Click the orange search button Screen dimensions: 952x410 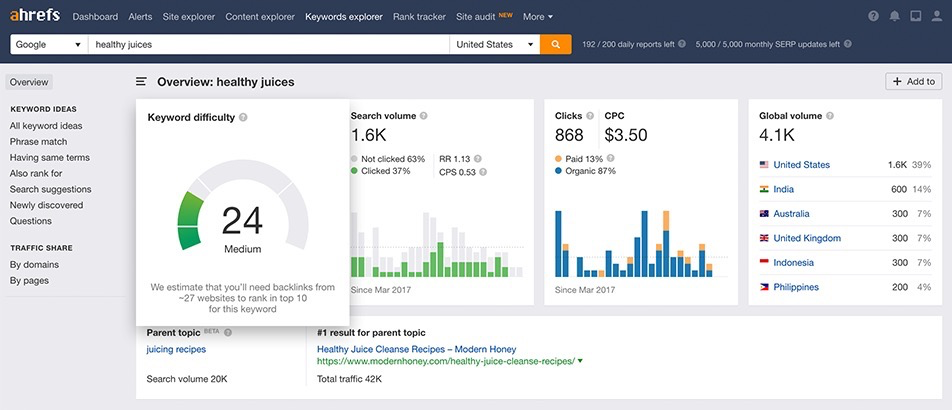555,45
